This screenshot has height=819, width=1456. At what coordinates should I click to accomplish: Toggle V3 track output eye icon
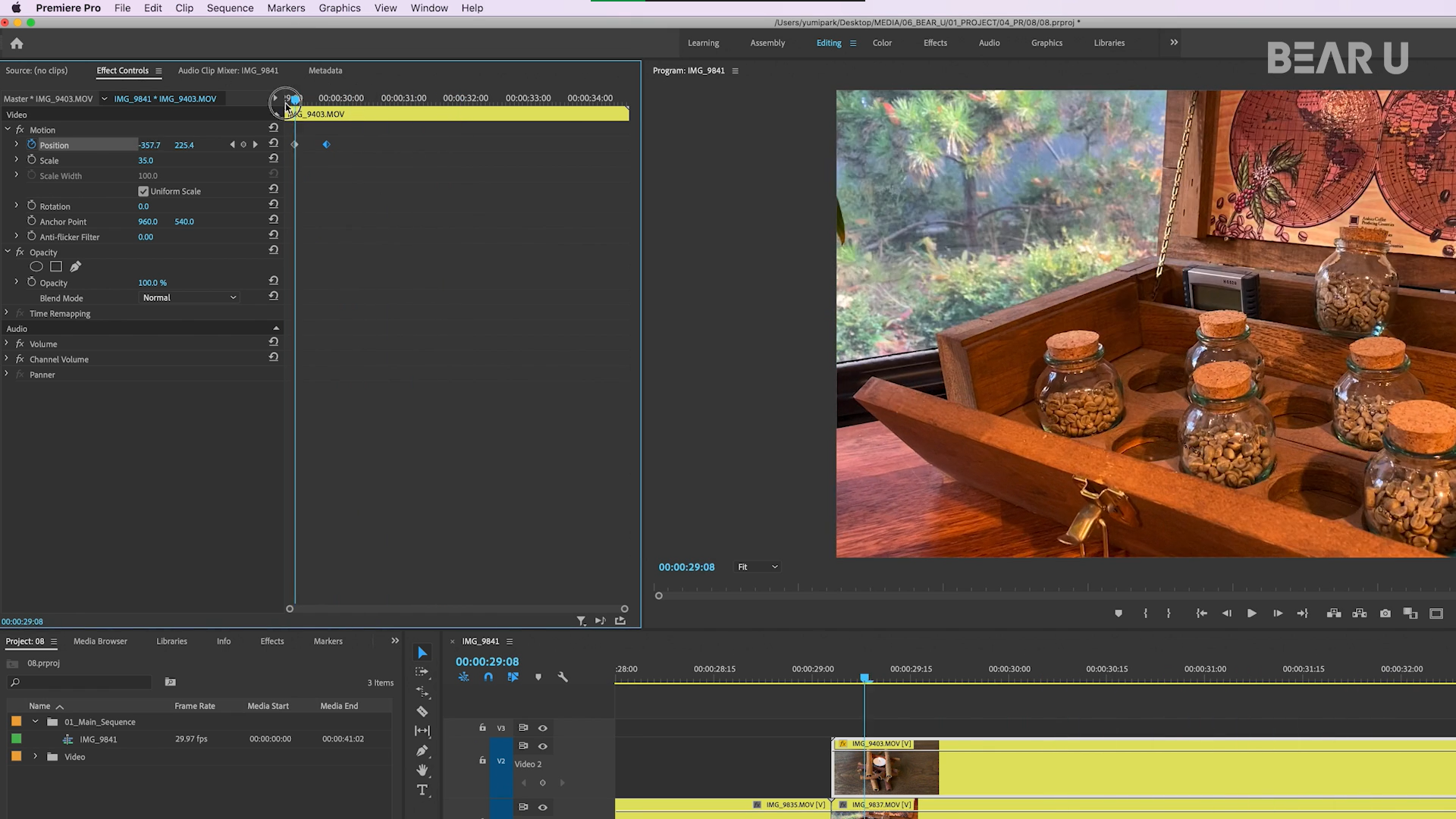[543, 728]
